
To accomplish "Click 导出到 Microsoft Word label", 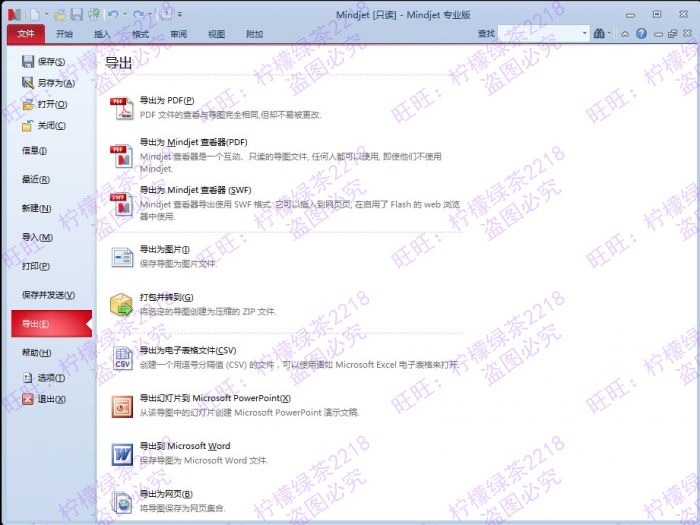I will [185, 446].
